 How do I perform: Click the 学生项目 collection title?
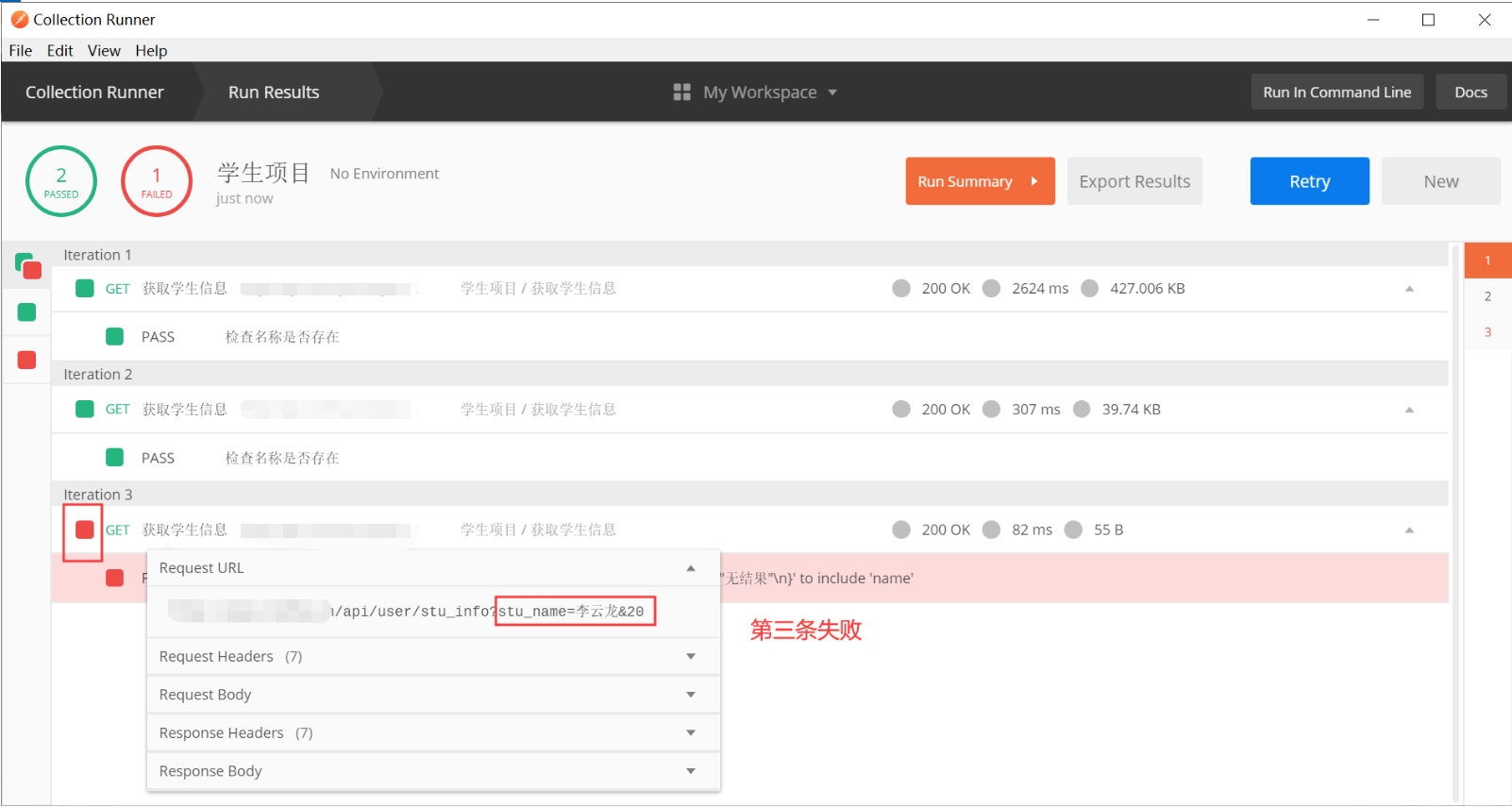263,173
